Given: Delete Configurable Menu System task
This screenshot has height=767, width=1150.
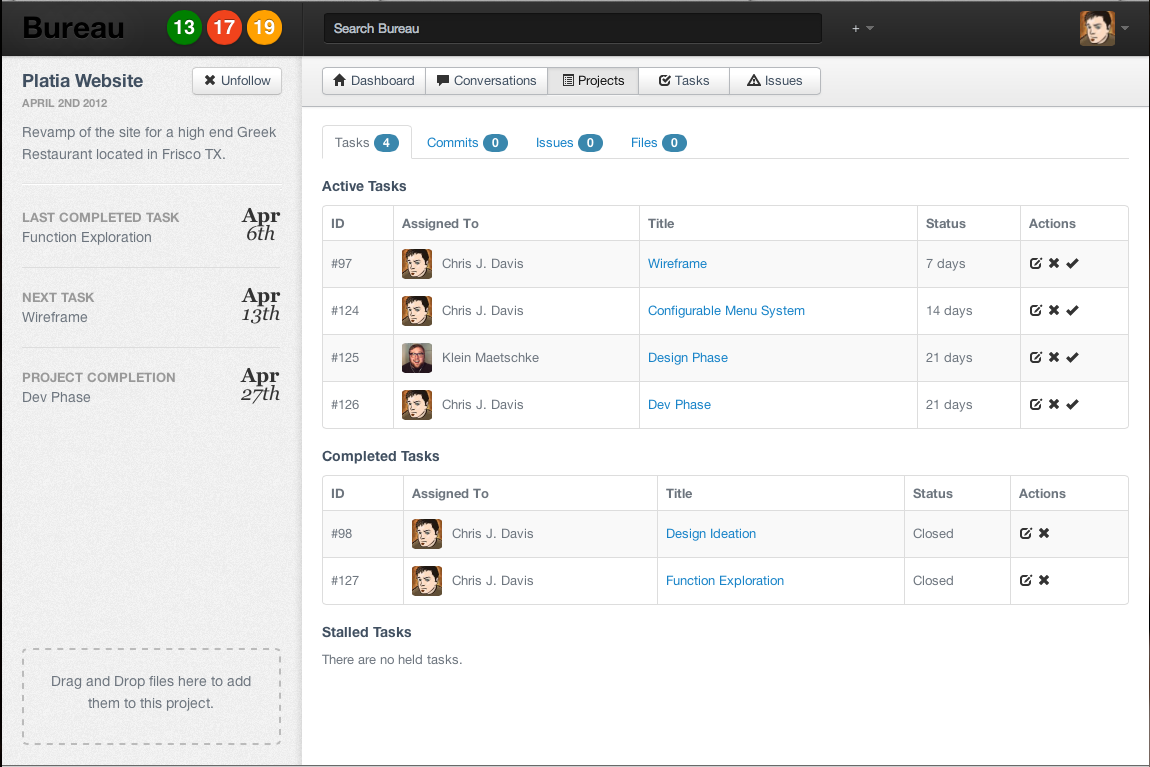Looking at the screenshot, I should [x=1054, y=310].
